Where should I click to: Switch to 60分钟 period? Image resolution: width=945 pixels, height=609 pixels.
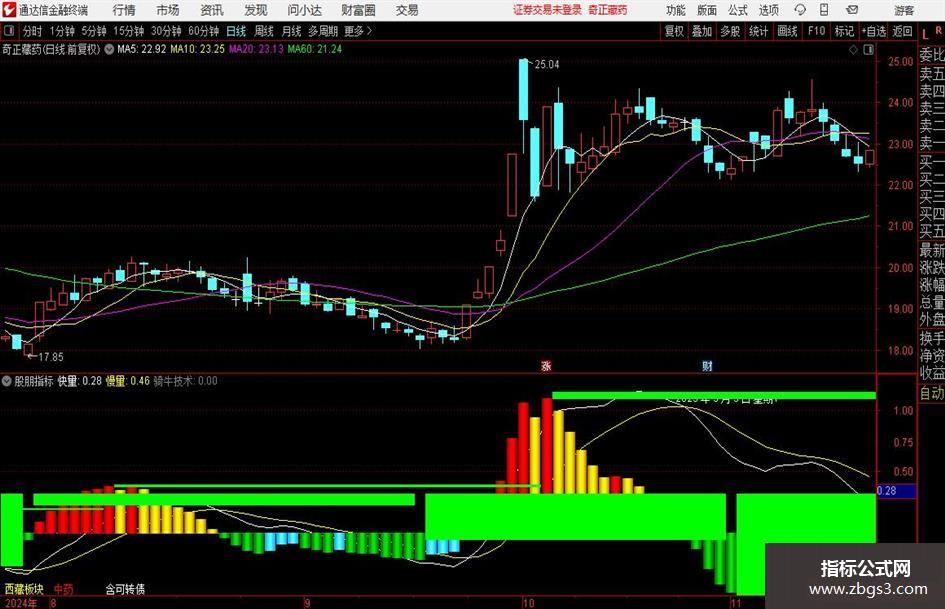click(x=204, y=31)
